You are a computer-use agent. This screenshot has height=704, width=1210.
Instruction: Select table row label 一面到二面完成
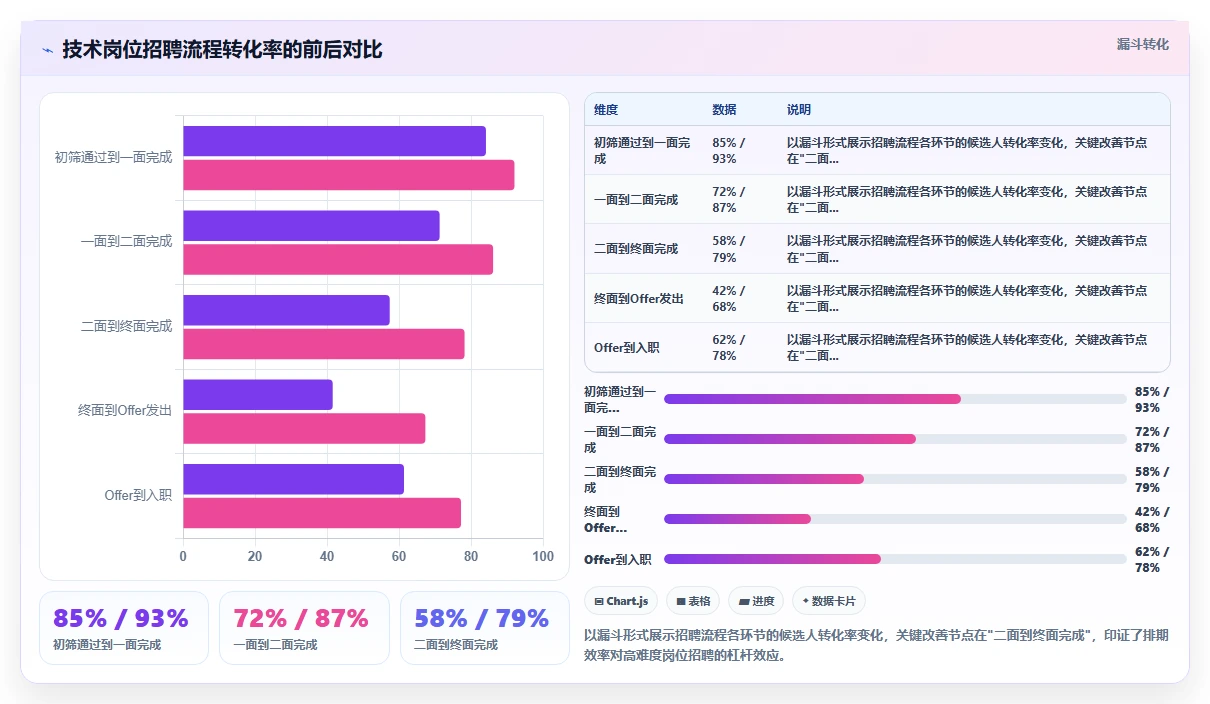(x=636, y=200)
